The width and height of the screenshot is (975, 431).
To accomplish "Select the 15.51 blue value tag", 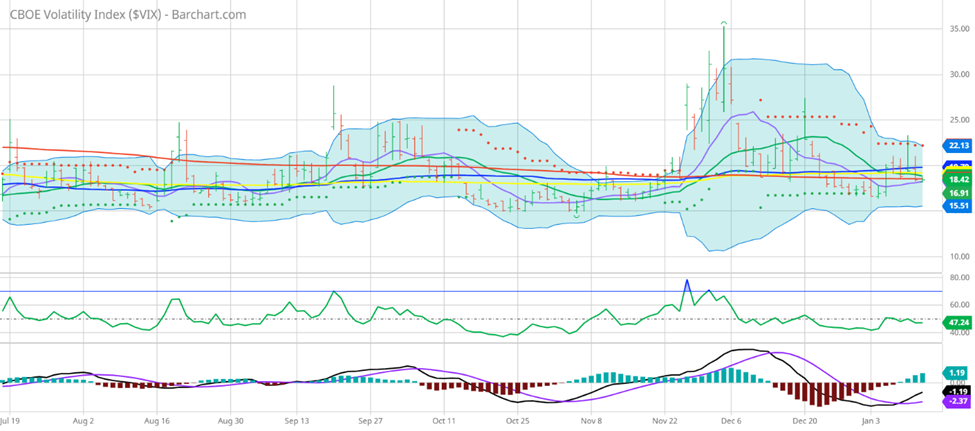I will click(956, 206).
